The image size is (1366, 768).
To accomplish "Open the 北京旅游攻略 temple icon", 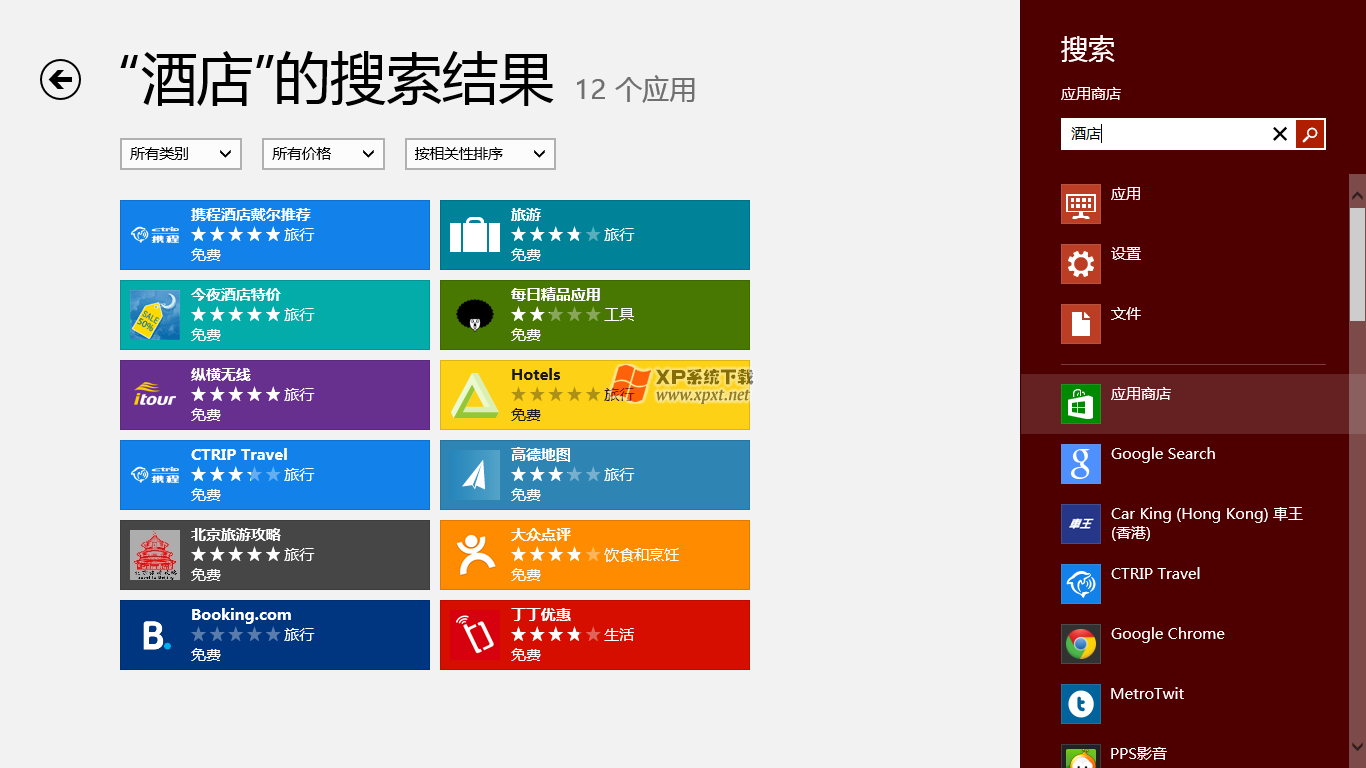I will coord(155,555).
